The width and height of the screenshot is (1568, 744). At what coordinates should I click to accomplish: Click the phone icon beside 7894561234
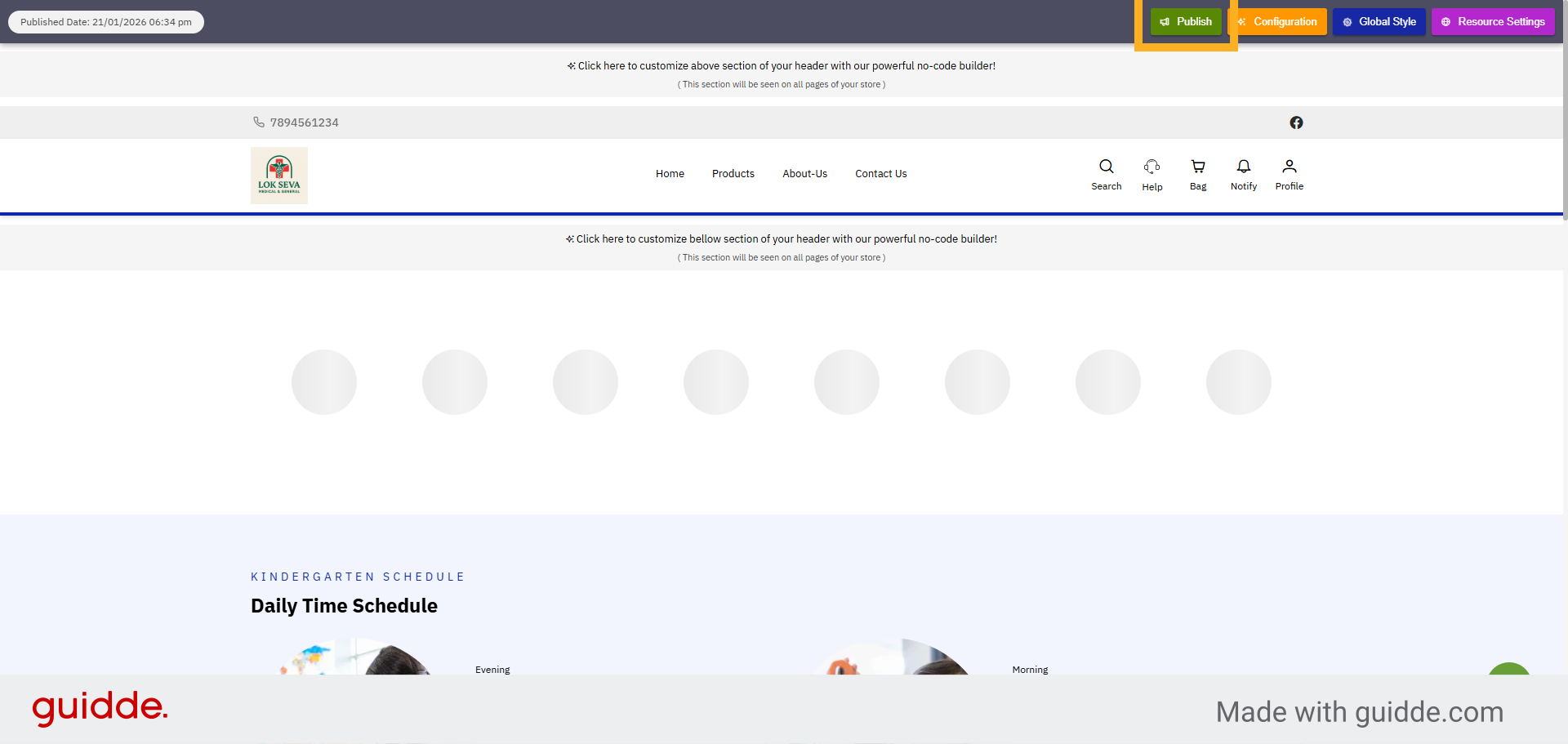click(258, 122)
